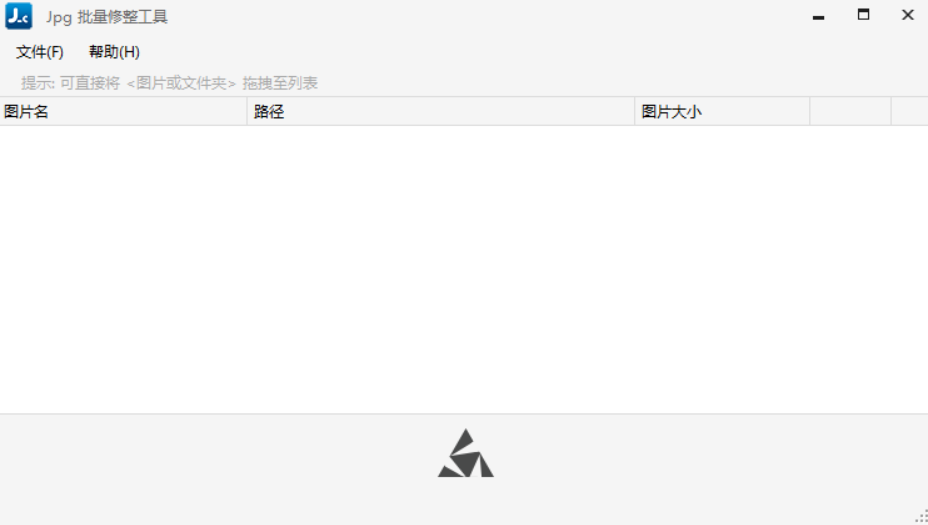Maximize the Jpg 批量修整工具 window

[x=863, y=15]
